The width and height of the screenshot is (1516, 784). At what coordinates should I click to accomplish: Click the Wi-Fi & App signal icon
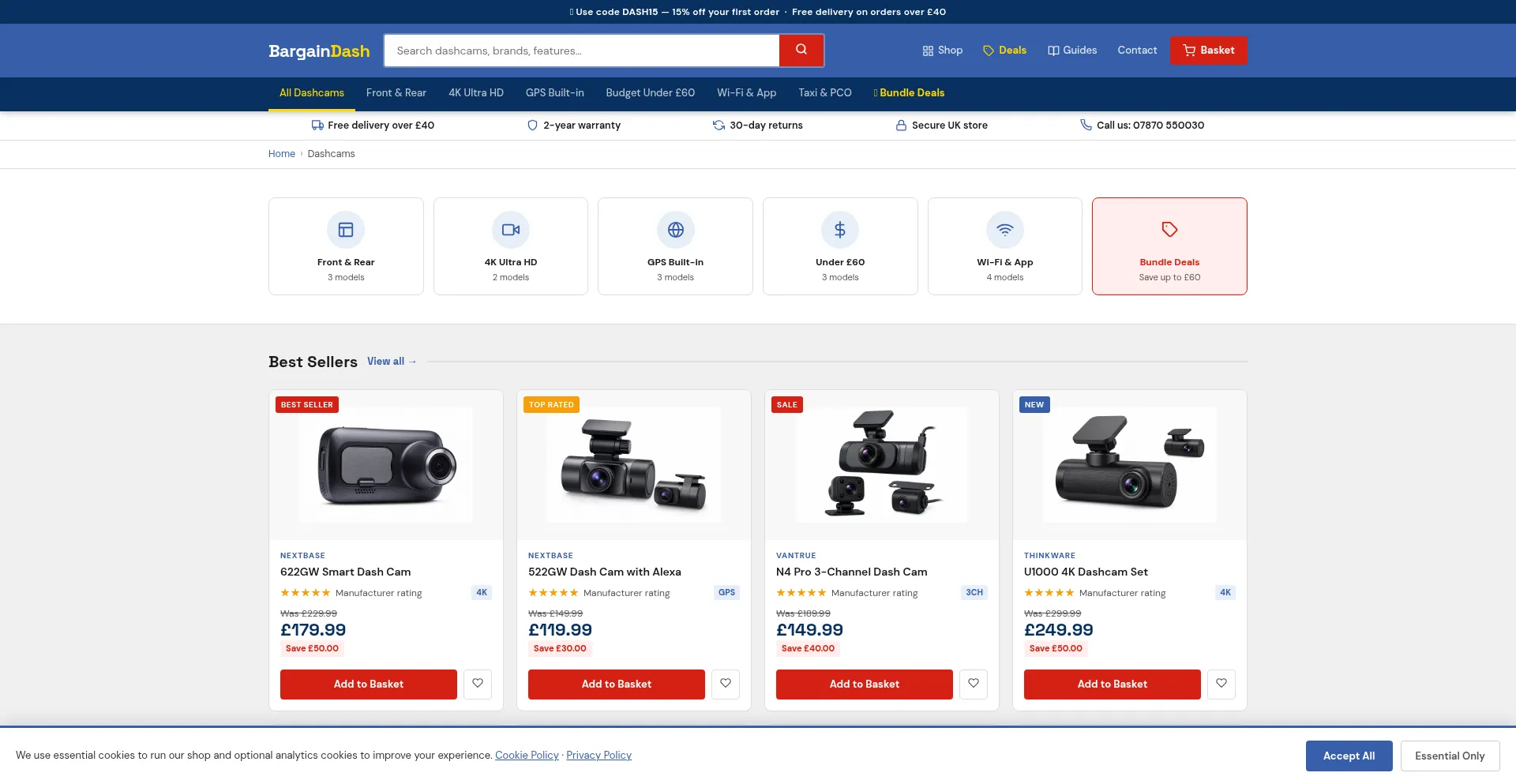click(1005, 230)
